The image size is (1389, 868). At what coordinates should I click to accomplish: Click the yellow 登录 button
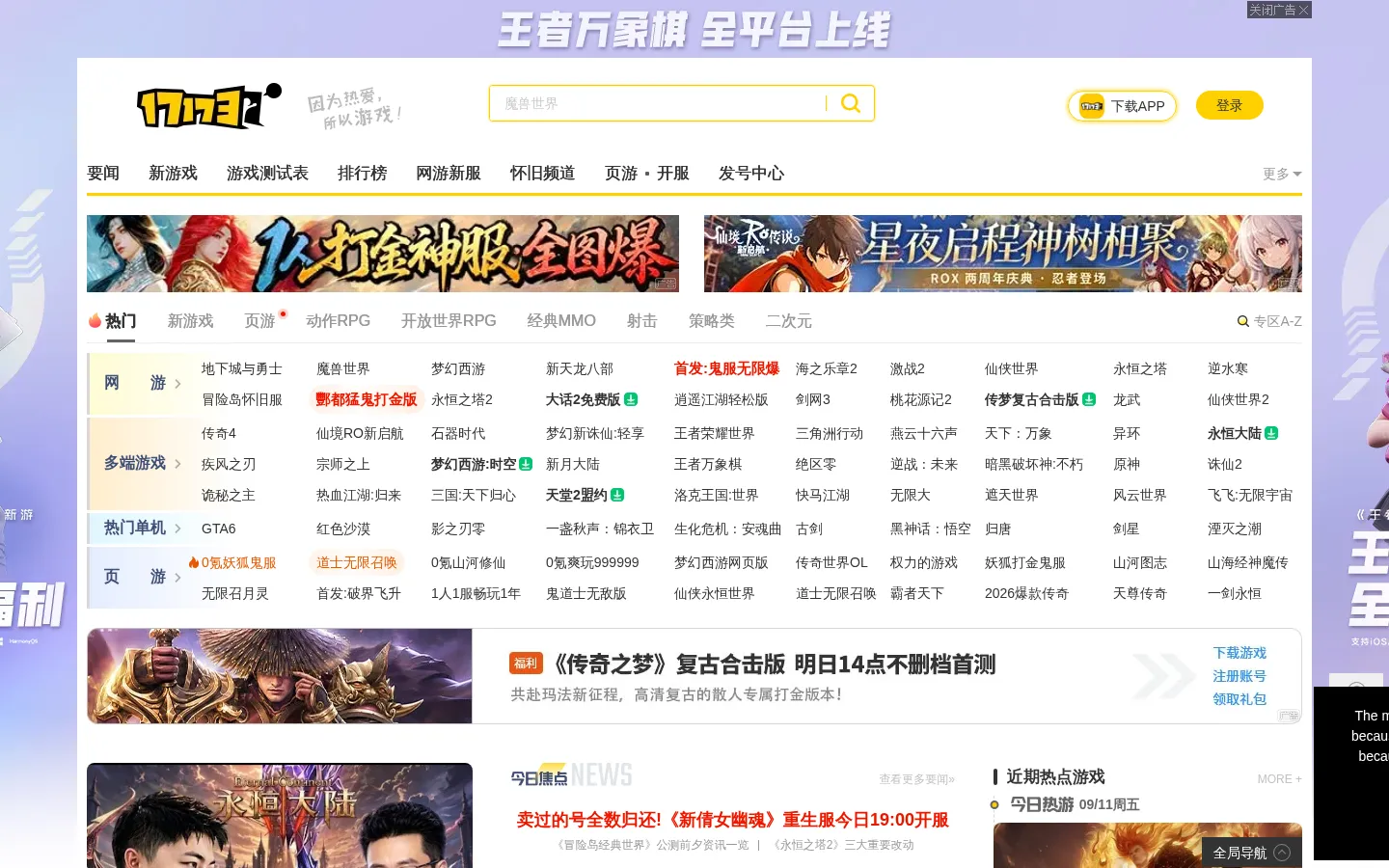click(x=1230, y=105)
